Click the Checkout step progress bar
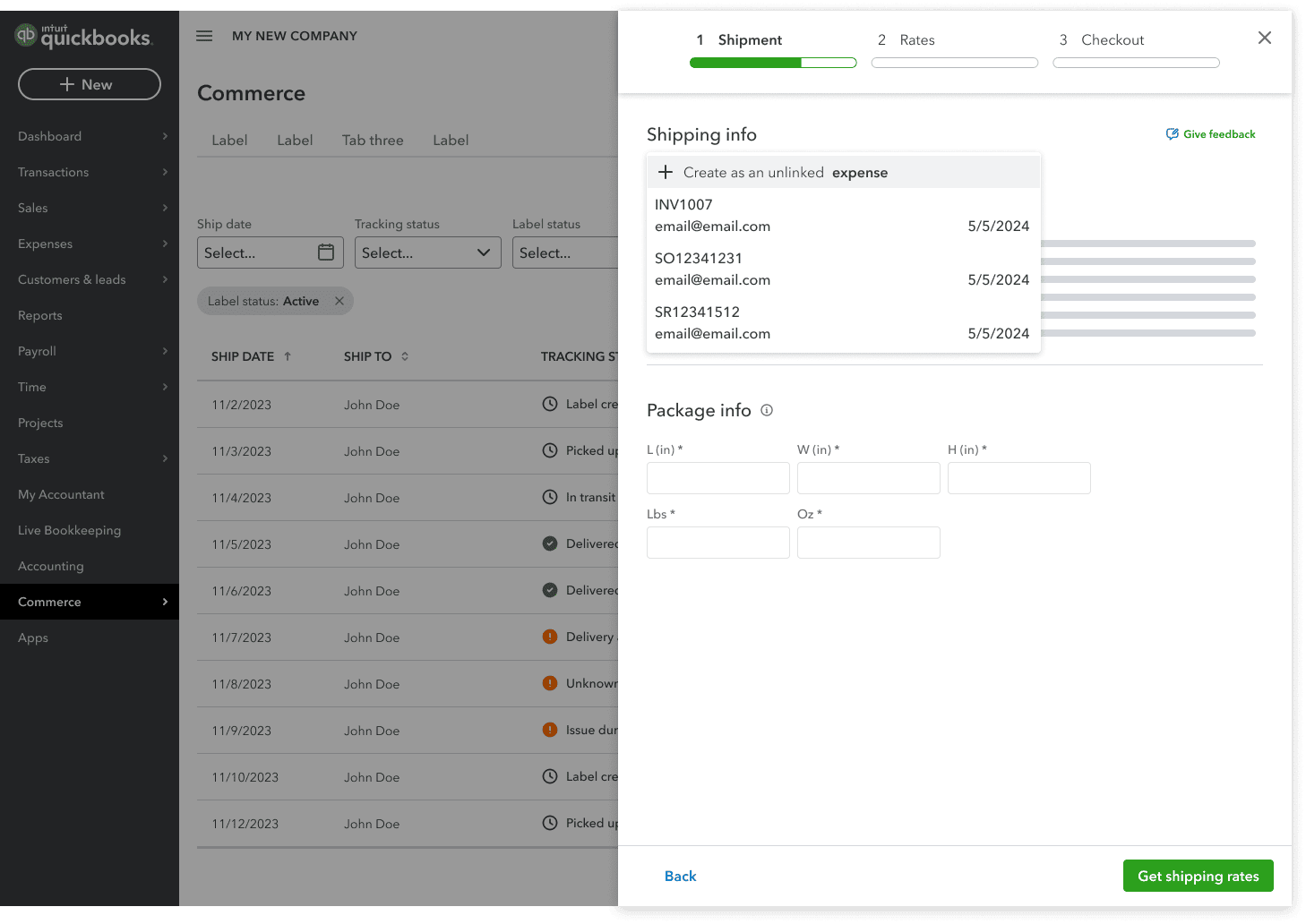This screenshot has height=924, width=1306. pos(1136,63)
